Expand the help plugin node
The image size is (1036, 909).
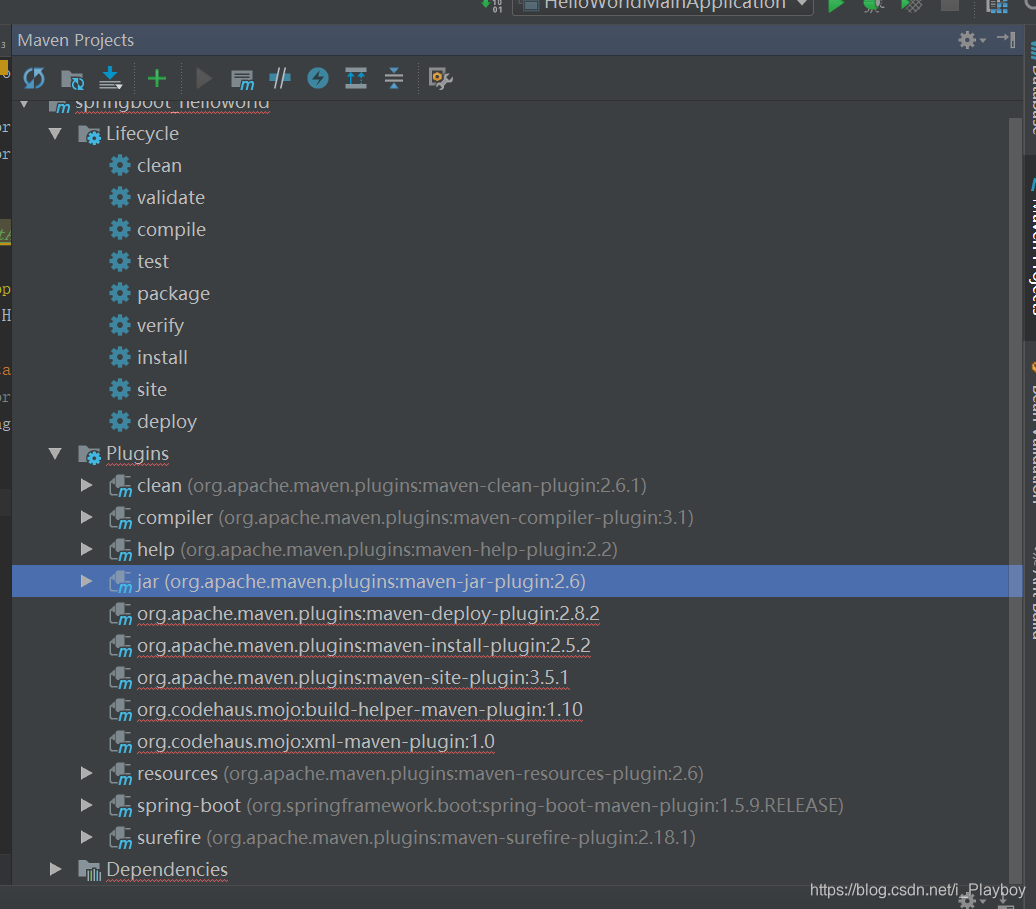86,549
